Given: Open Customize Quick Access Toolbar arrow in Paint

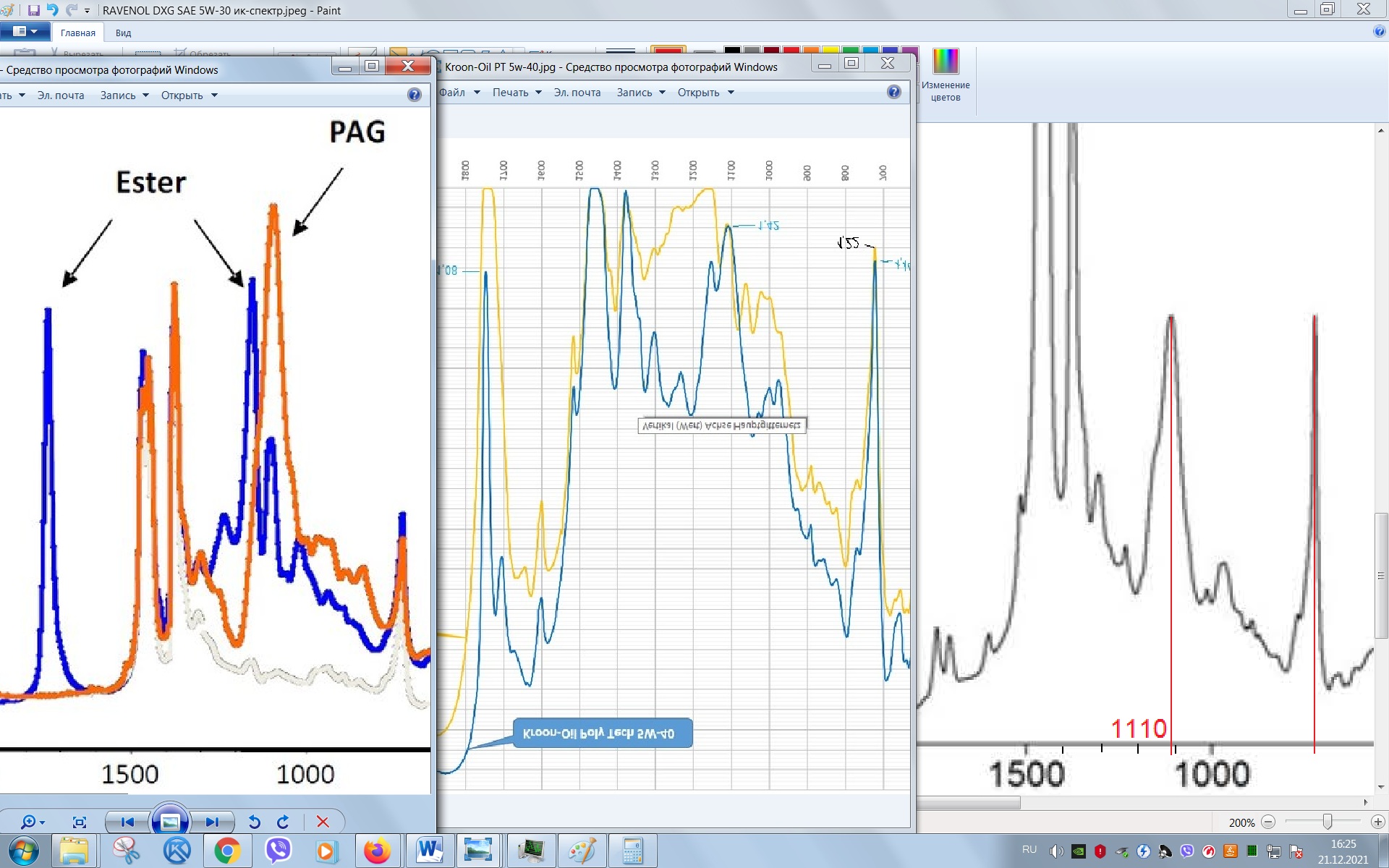Looking at the screenshot, I should click(x=87, y=11).
